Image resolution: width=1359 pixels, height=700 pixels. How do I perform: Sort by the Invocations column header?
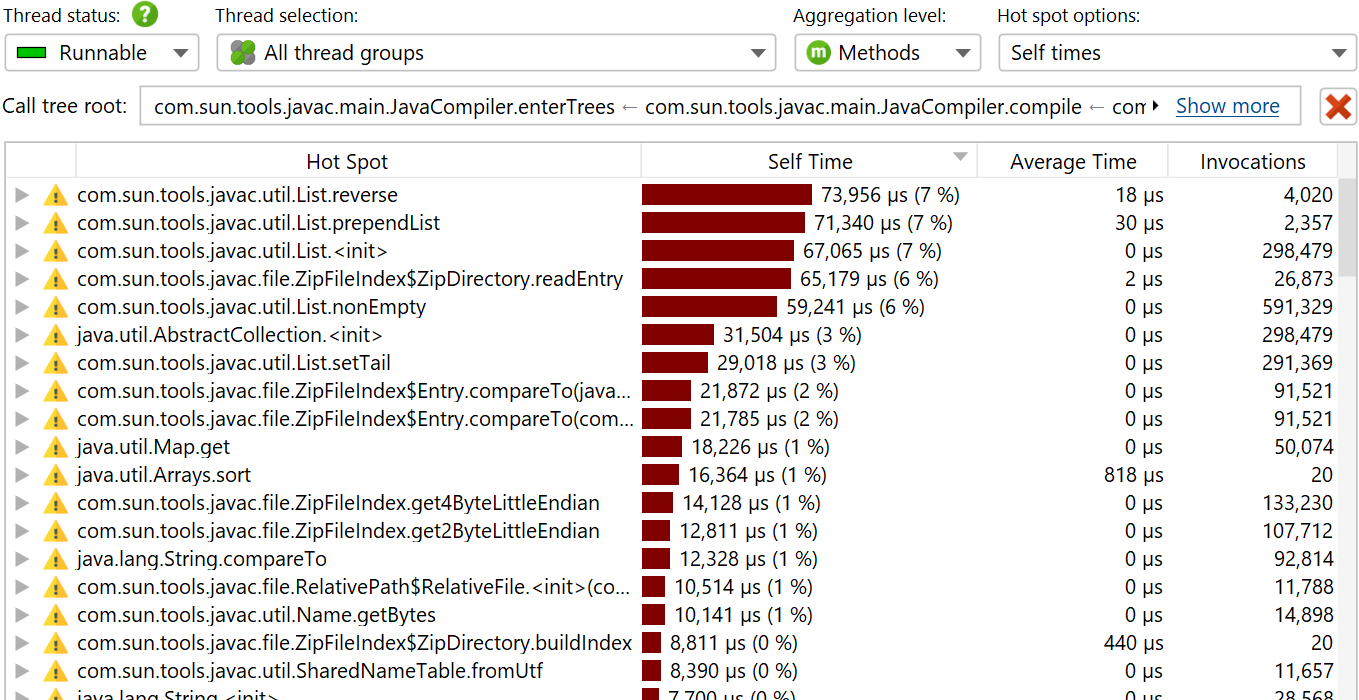[1253, 162]
